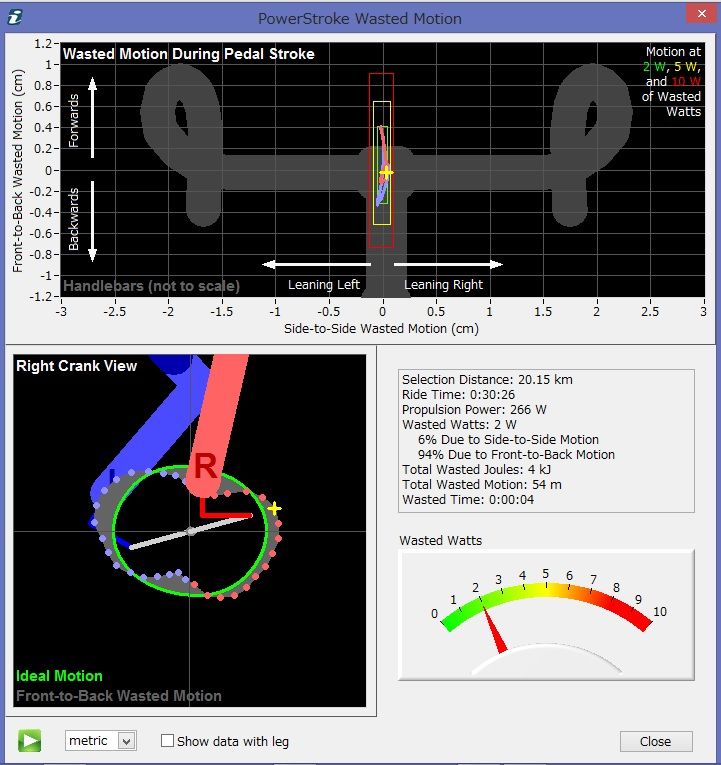Click the Propulsion Power statistic line
This screenshot has height=765, width=721.
tap(474, 409)
